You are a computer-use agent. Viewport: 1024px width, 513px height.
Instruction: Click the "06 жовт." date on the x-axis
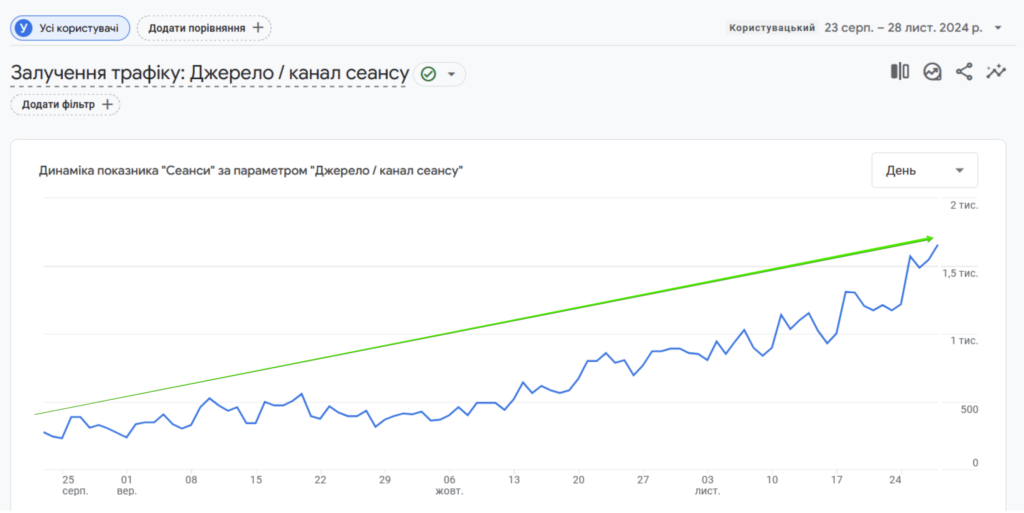(450, 485)
